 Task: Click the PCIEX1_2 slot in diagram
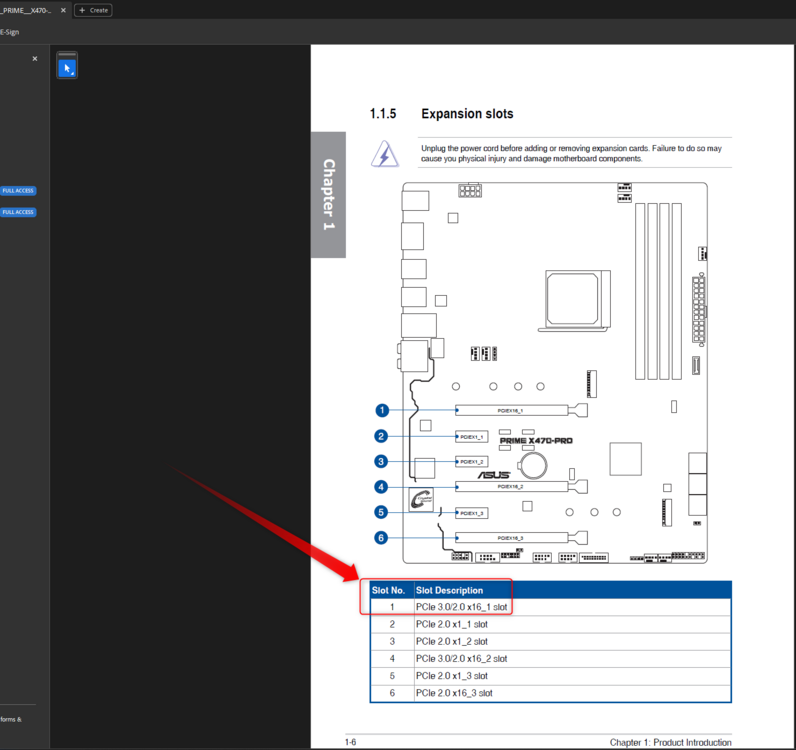pyautogui.click(x=472, y=462)
